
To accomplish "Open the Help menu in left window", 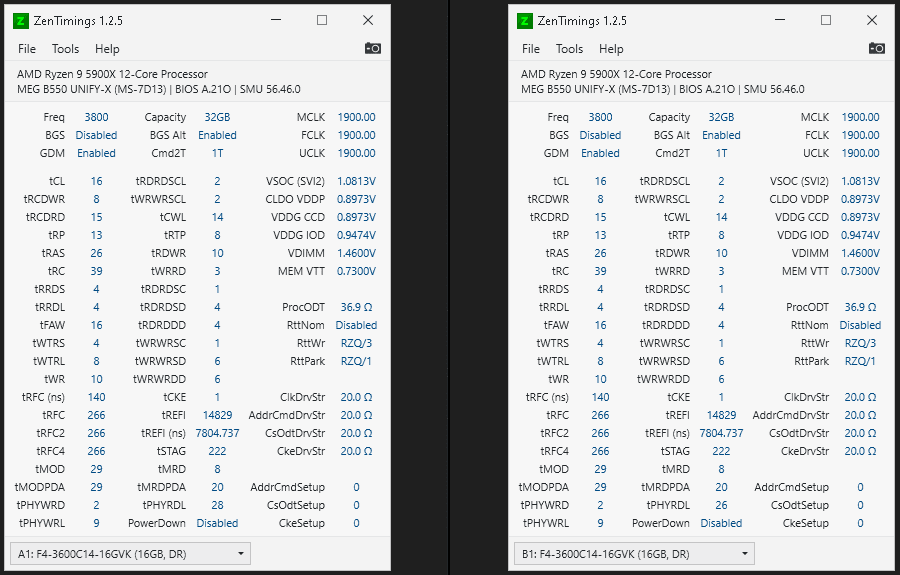I will (x=107, y=49).
